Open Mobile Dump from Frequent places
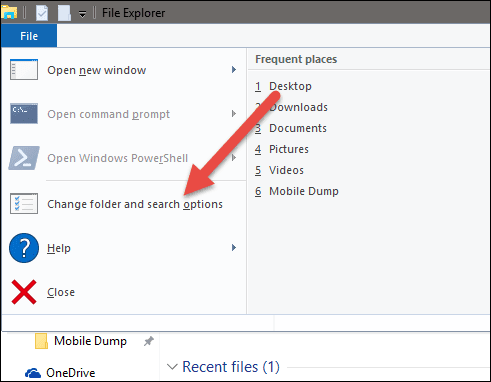This screenshot has height=382, width=491. (x=297, y=191)
